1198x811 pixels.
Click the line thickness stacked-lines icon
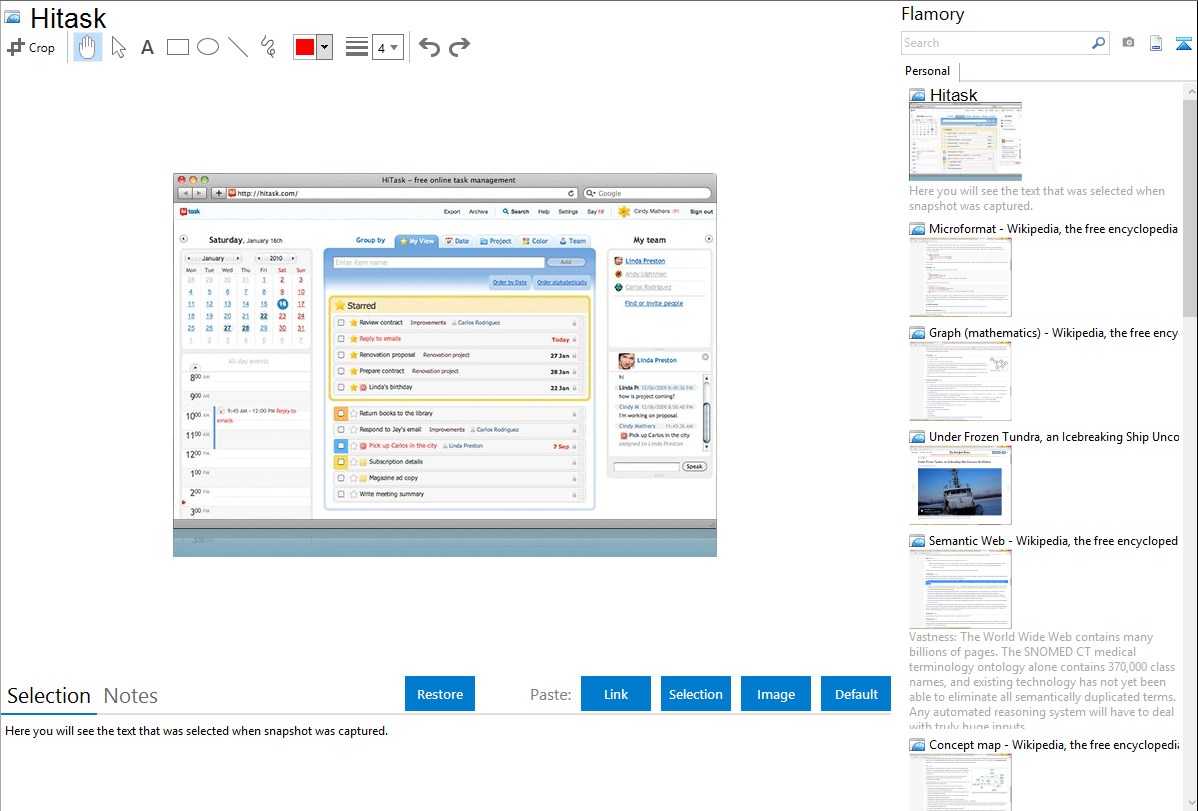point(357,47)
